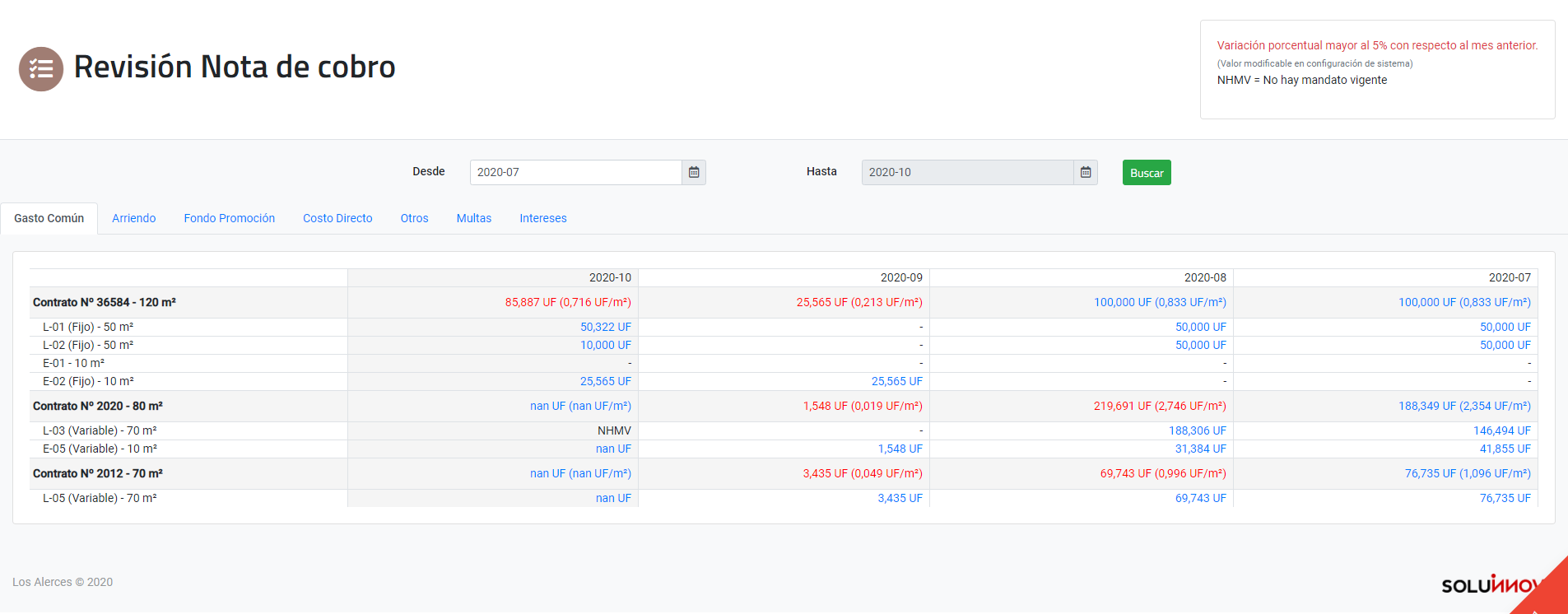Open the 188,306 UF value for L-03
Screen dimensions: 1568x614
pyautogui.click(x=1197, y=430)
